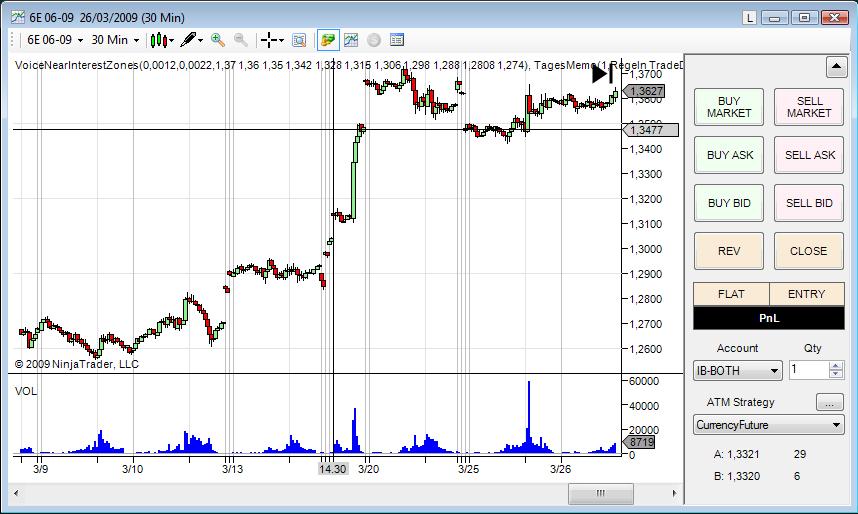Click the BUY ASK button

point(729,155)
